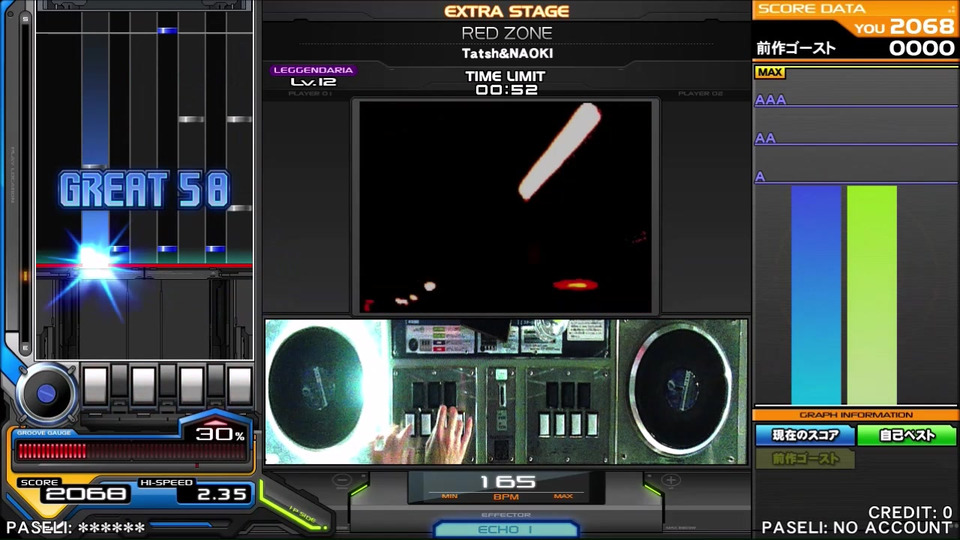Click the purple LEGGENDARIA difficulty badge

pyautogui.click(x=313, y=70)
